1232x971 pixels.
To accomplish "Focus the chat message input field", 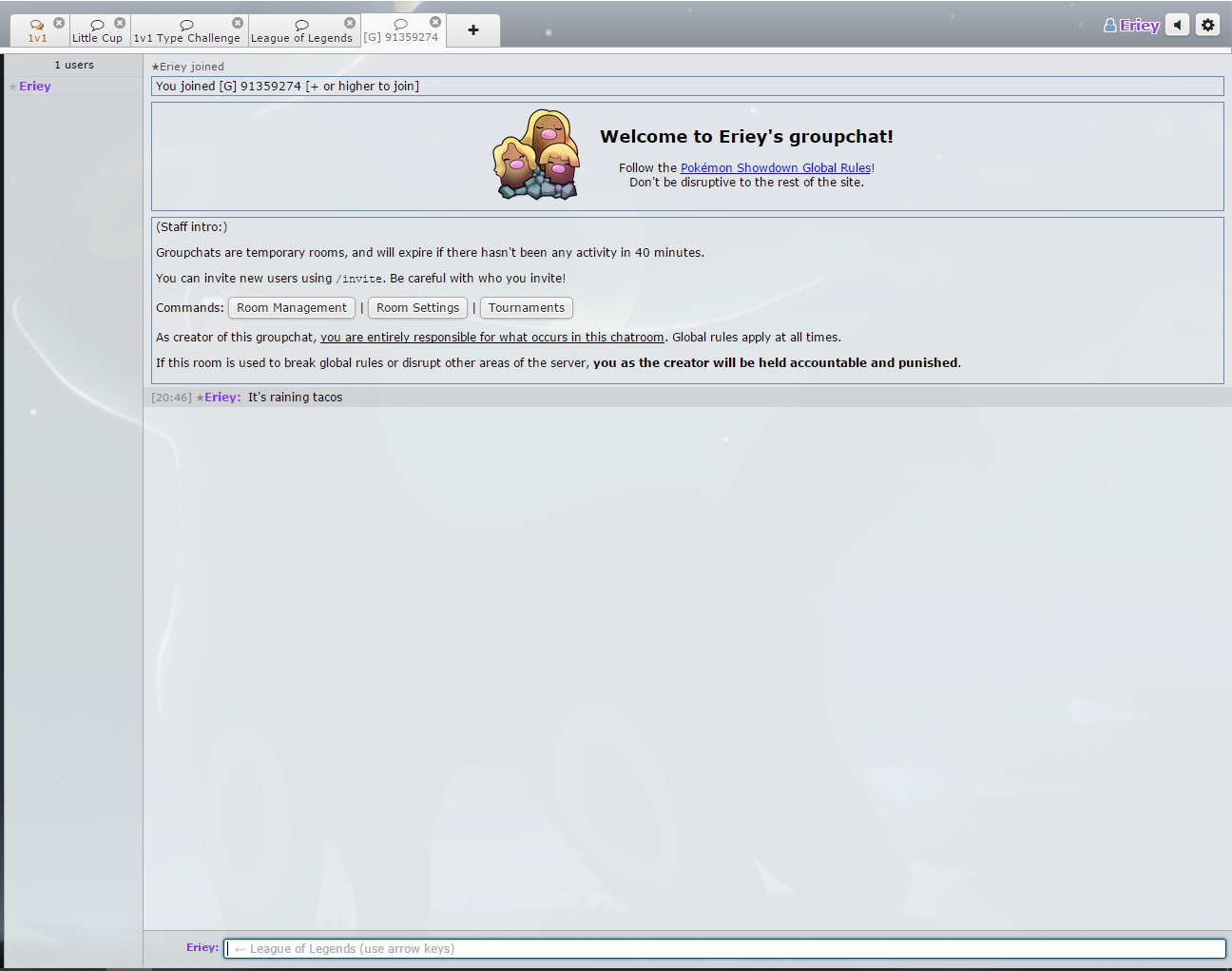I will pyautogui.click(x=724, y=948).
